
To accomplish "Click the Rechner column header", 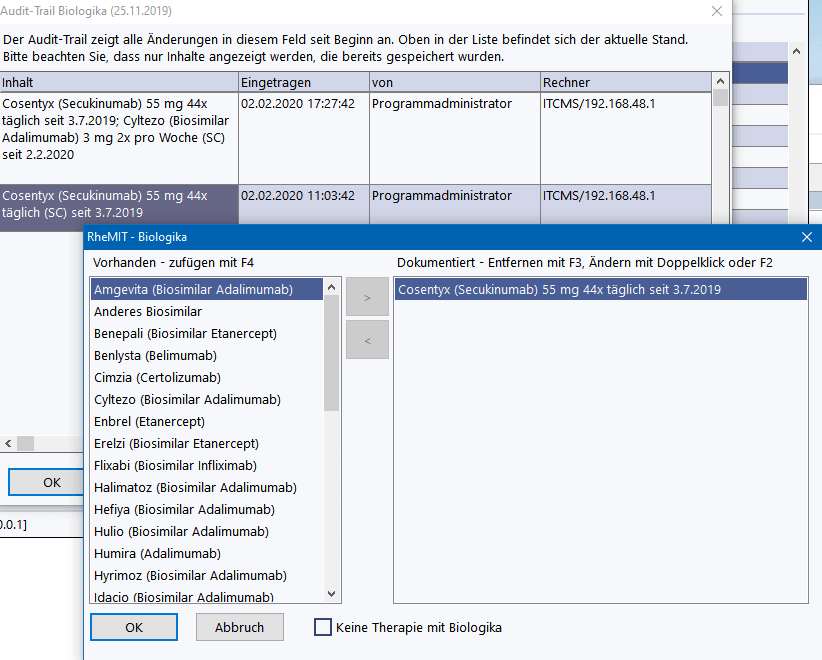I will pyautogui.click(x=624, y=82).
